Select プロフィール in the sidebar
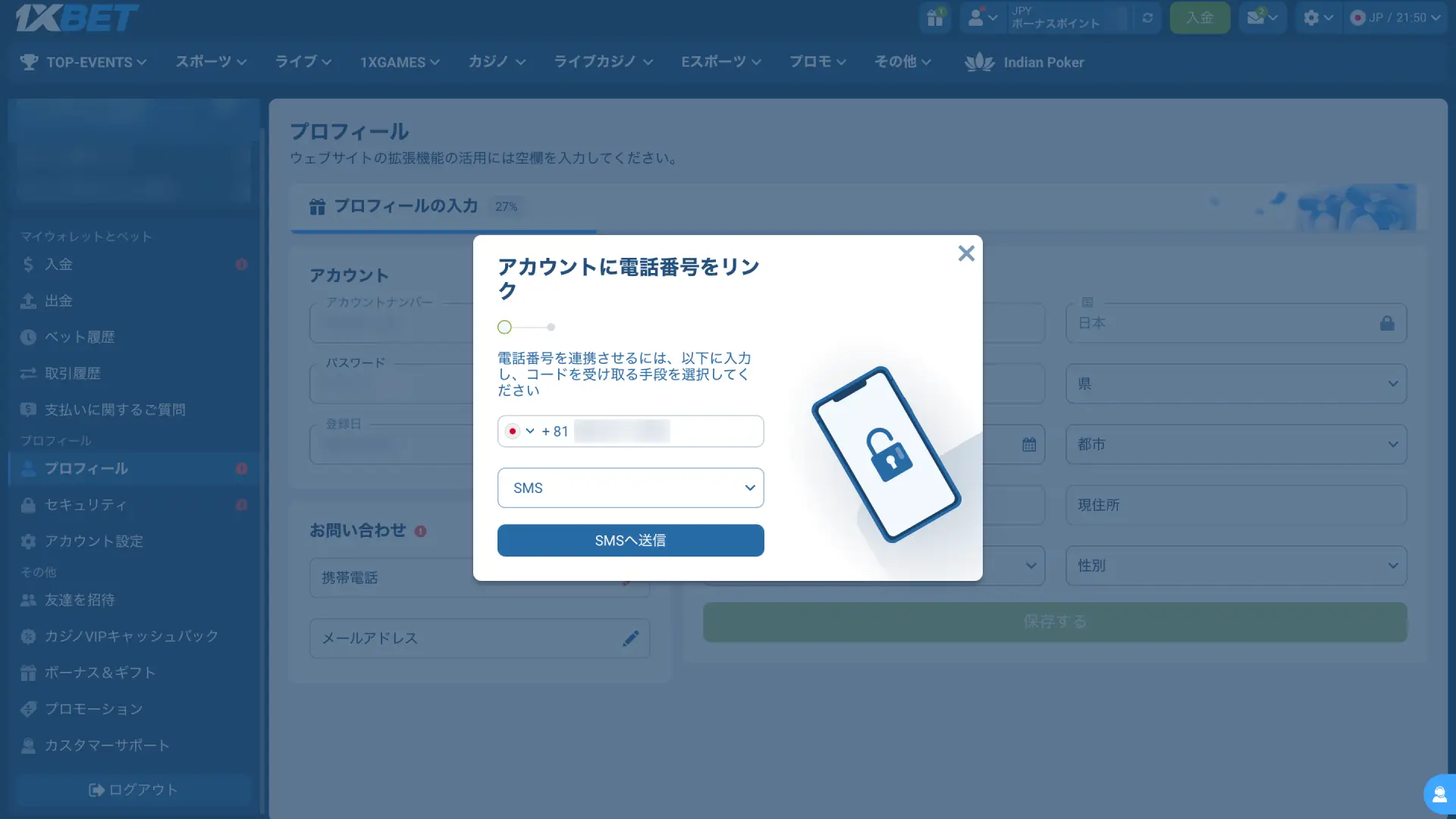Viewport: 1456px width, 819px height. (133, 469)
